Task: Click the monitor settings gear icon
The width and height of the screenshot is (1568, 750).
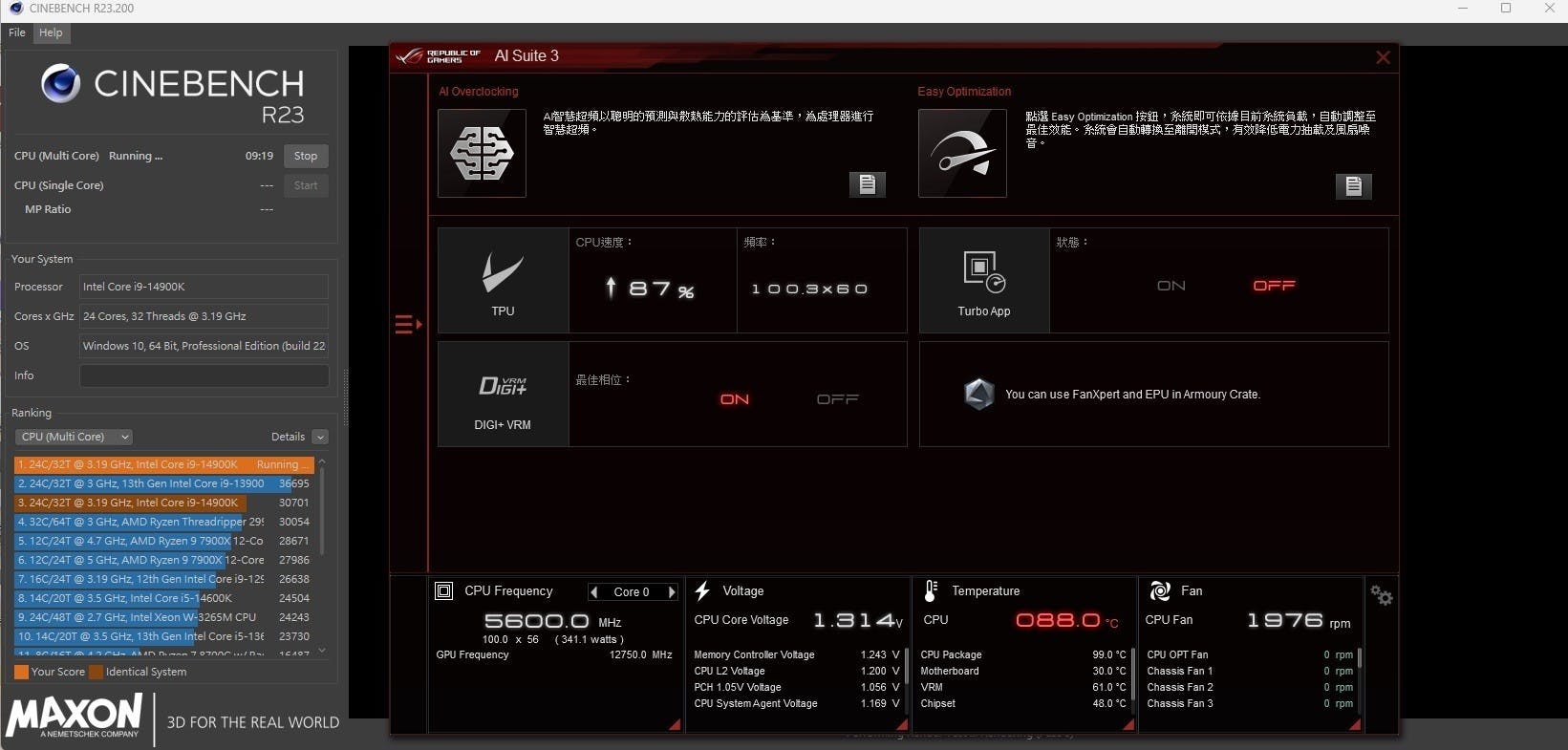Action: click(x=1381, y=595)
